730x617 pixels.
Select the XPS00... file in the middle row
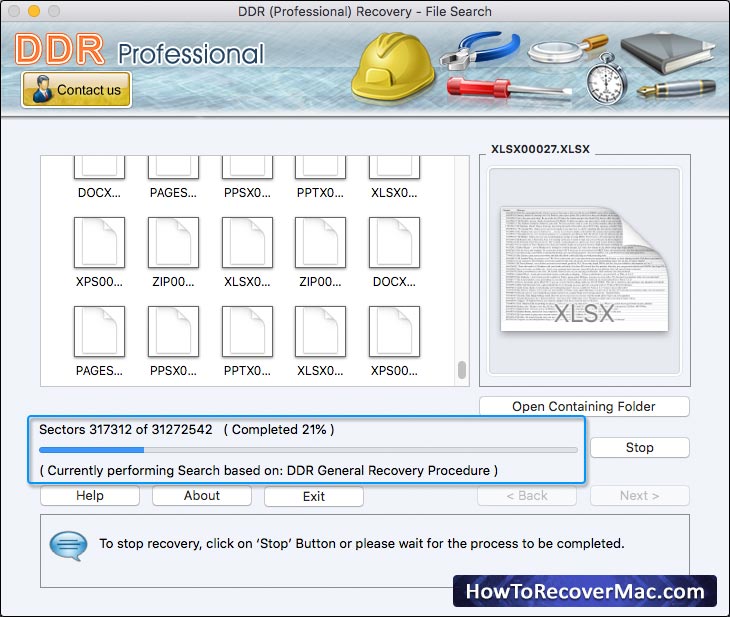(99, 252)
